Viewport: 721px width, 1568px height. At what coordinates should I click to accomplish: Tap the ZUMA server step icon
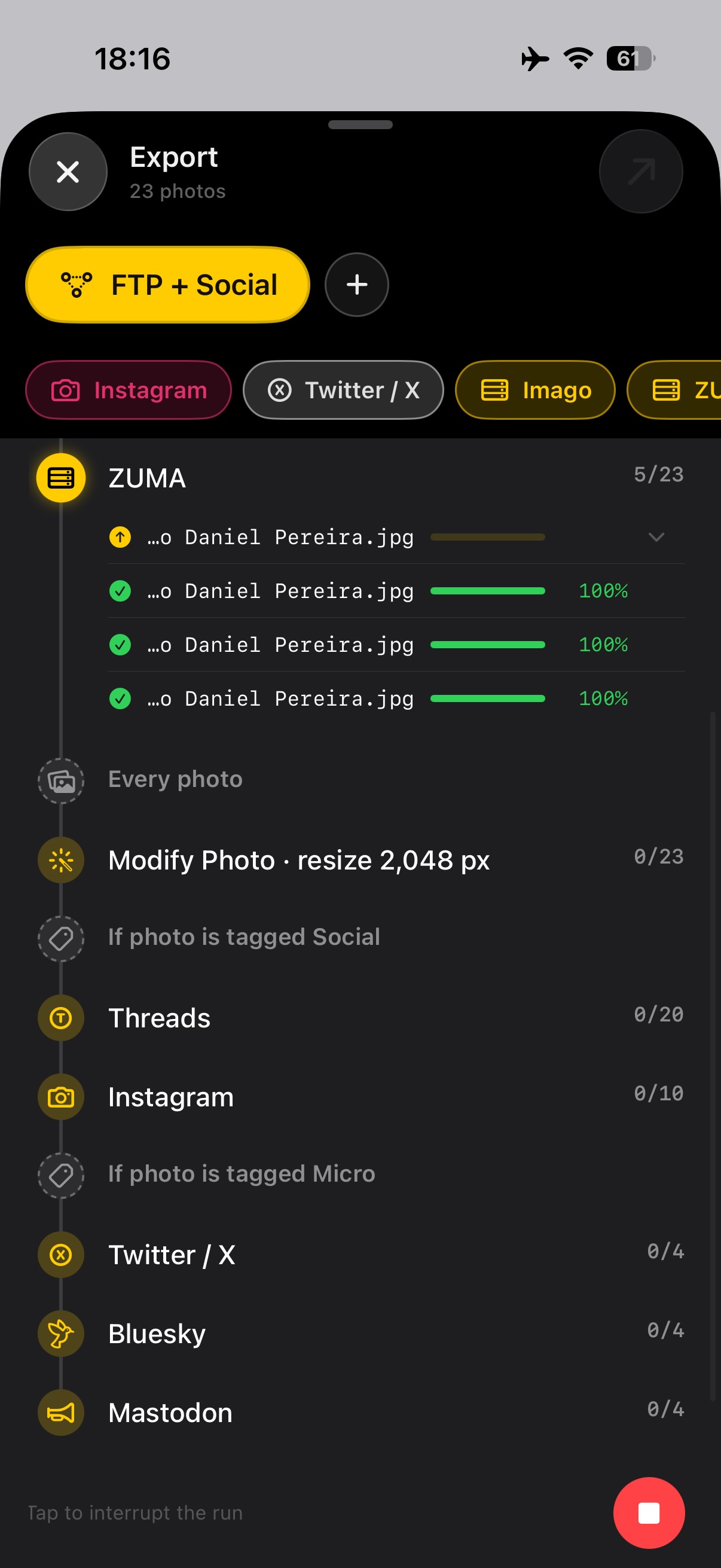(x=61, y=478)
